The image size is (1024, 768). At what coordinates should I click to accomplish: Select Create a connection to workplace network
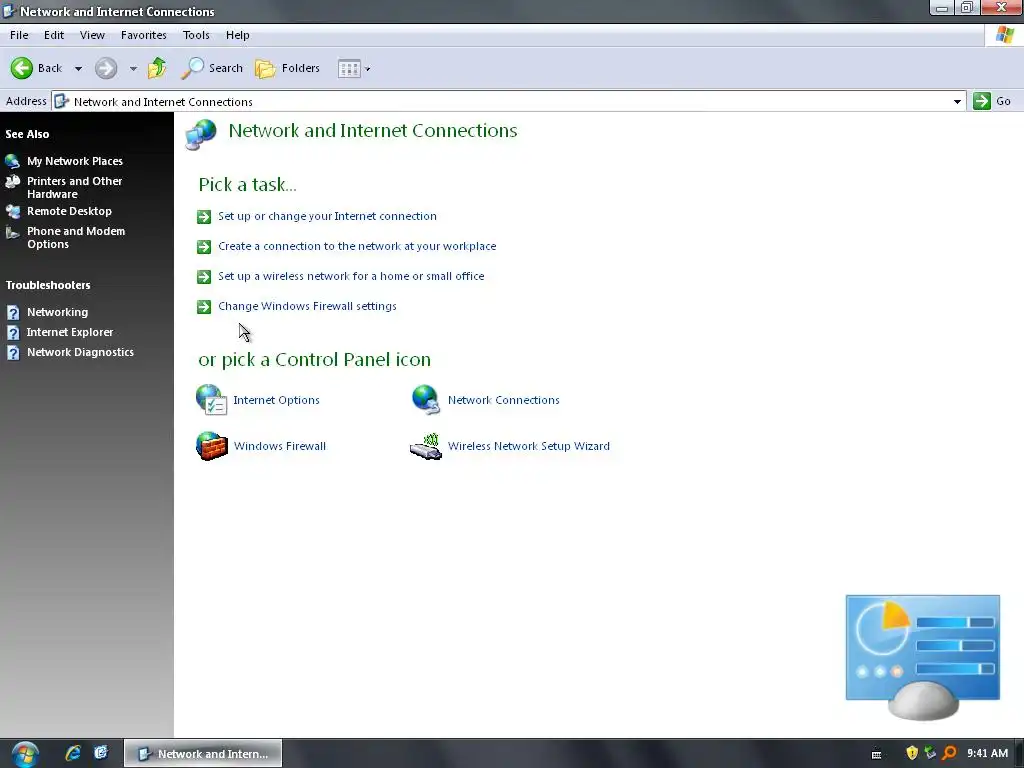(x=357, y=246)
